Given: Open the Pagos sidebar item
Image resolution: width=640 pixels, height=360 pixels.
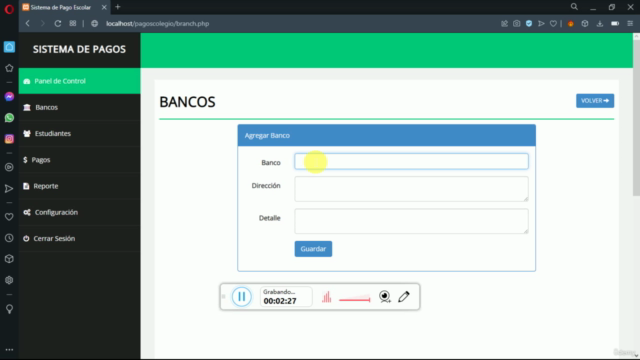Looking at the screenshot, I should pos(80,160).
